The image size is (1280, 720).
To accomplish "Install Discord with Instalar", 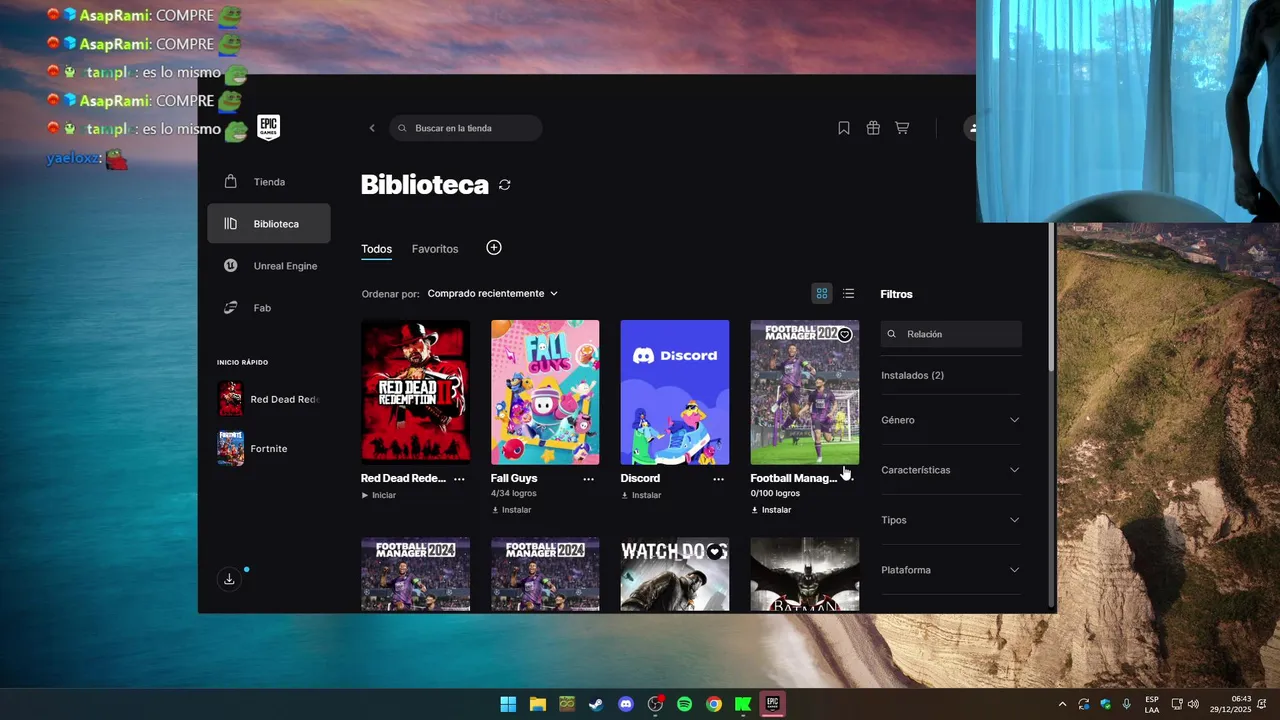I will pos(641,495).
